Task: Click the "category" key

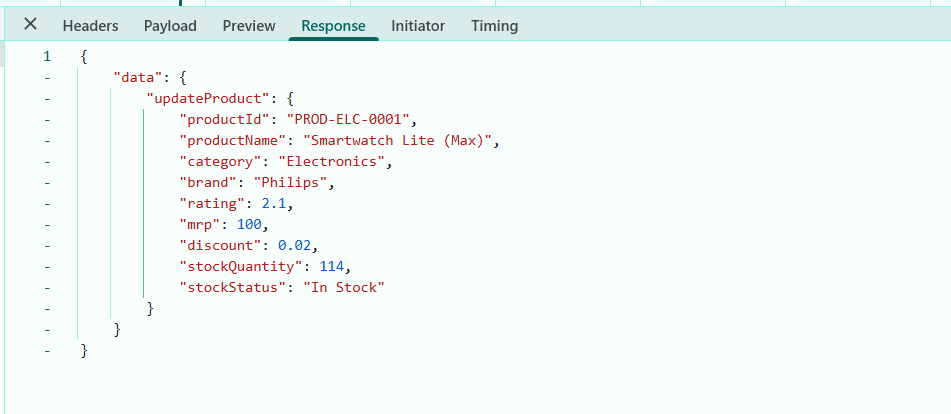Action: click(221, 162)
